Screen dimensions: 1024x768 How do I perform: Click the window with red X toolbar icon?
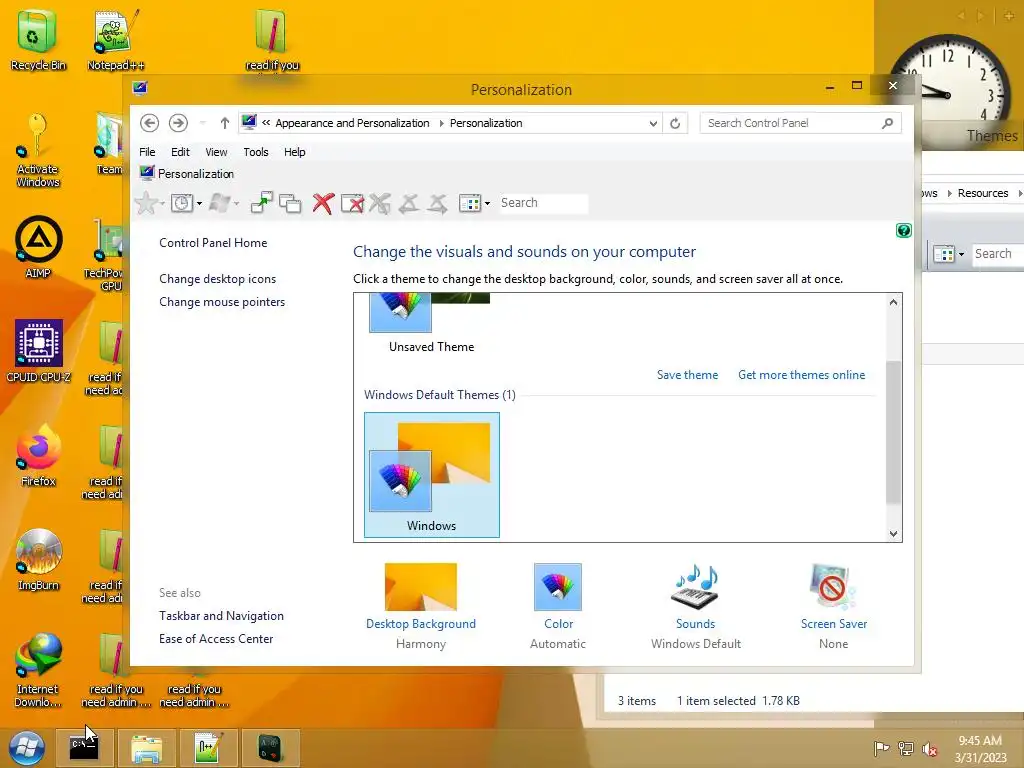pyautogui.click(x=352, y=203)
